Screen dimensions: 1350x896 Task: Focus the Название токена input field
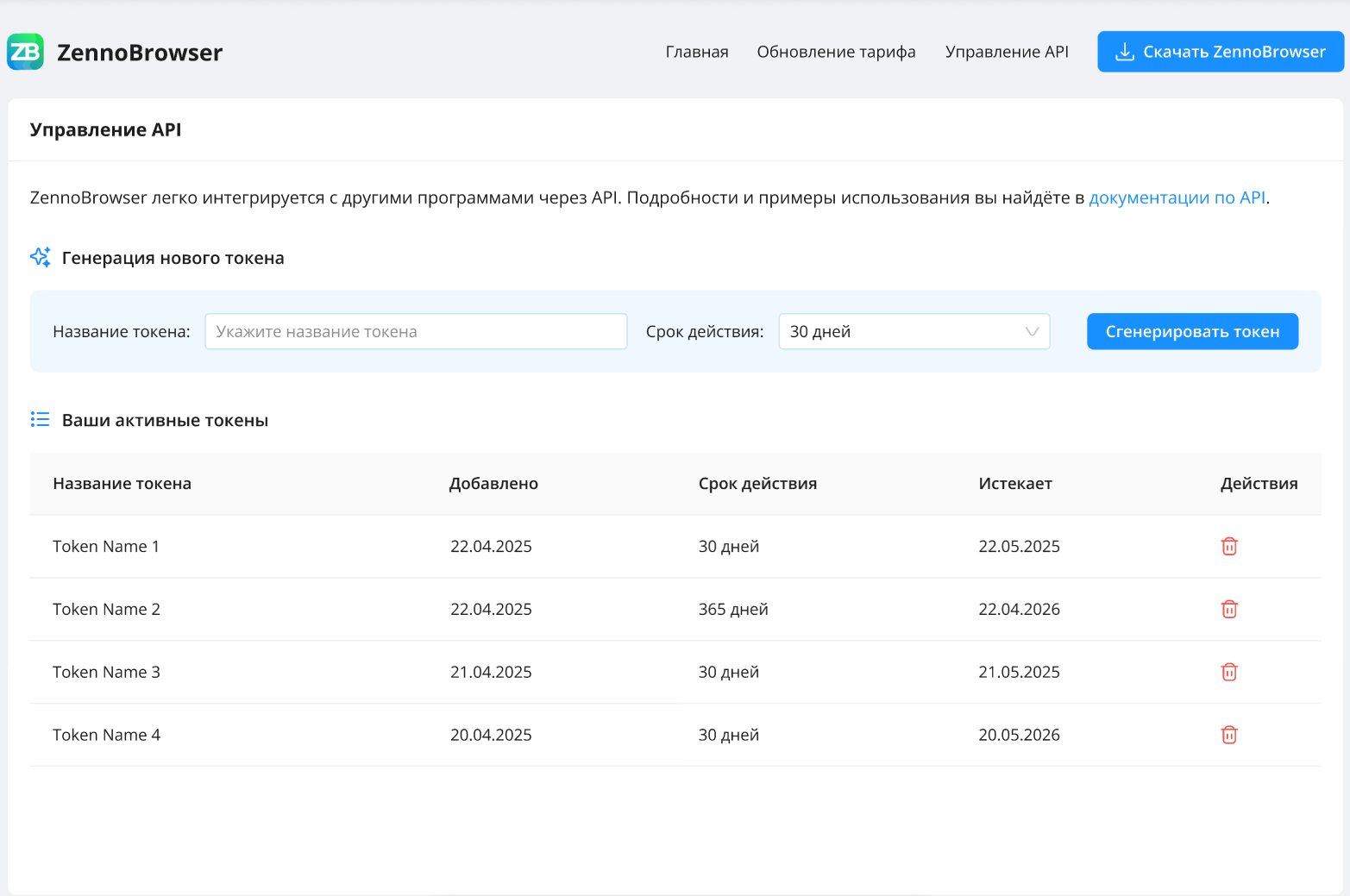(415, 332)
